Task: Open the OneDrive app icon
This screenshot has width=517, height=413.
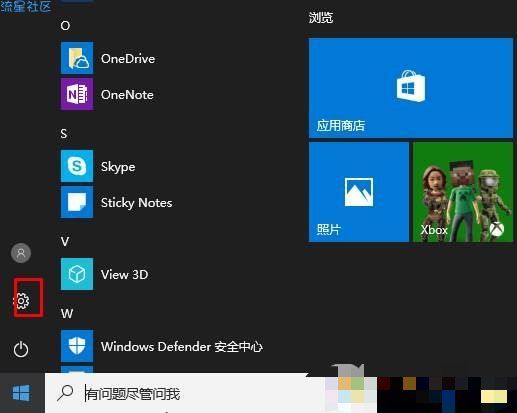Action: [x=77, y=58]
